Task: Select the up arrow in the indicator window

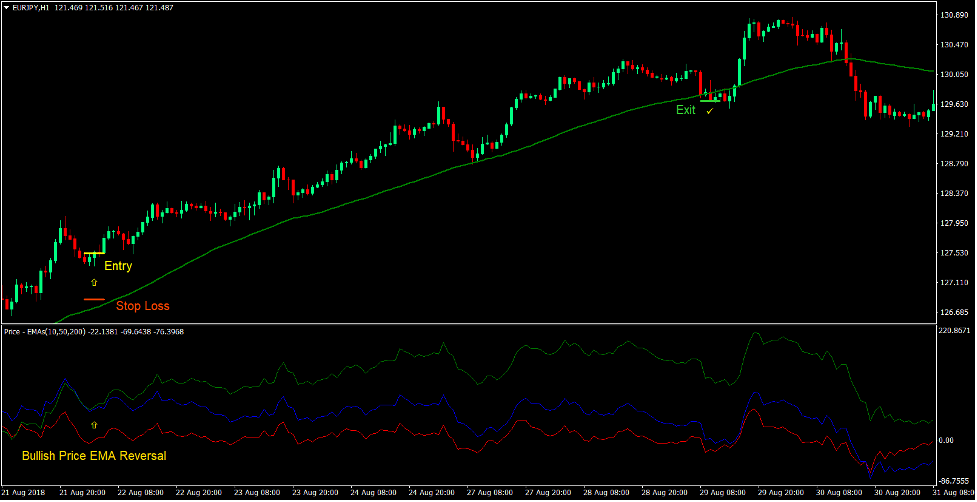Action: click(x=94, y=425)
